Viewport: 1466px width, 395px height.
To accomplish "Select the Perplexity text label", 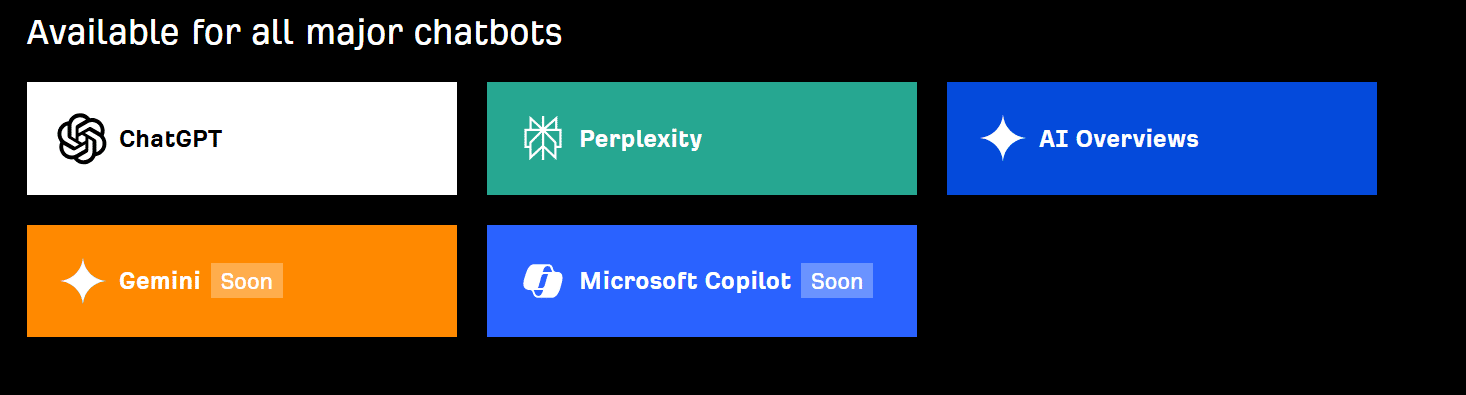I will 641,139.
